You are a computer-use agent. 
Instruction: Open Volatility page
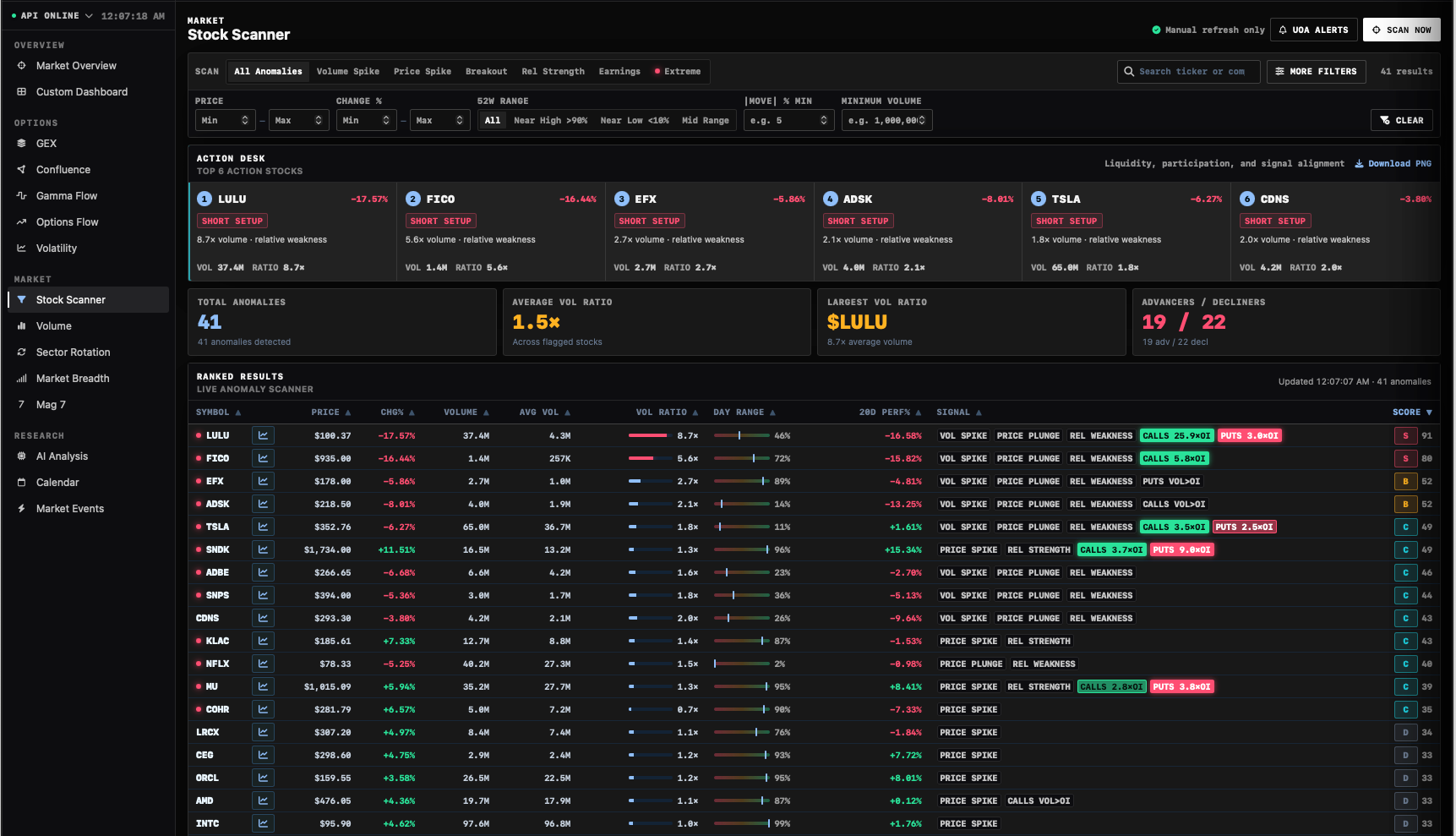click(x=88, y=249)
